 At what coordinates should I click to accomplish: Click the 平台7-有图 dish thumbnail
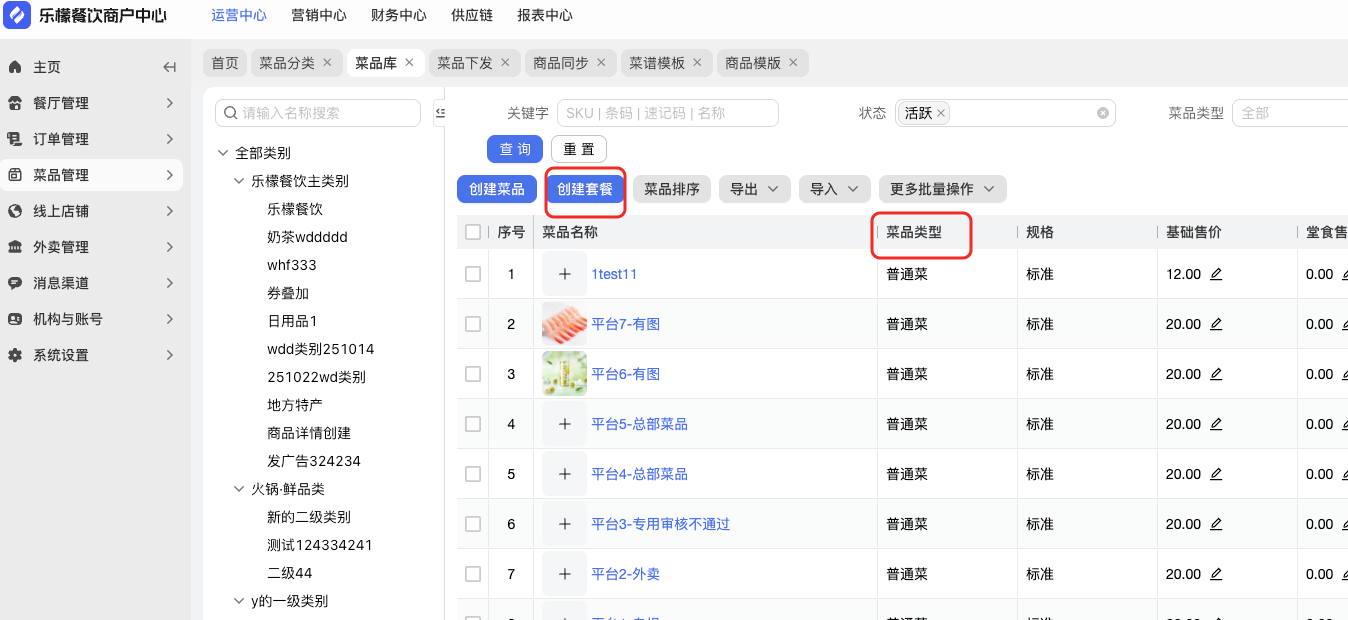pyautogui.click(x=564, y=324)
